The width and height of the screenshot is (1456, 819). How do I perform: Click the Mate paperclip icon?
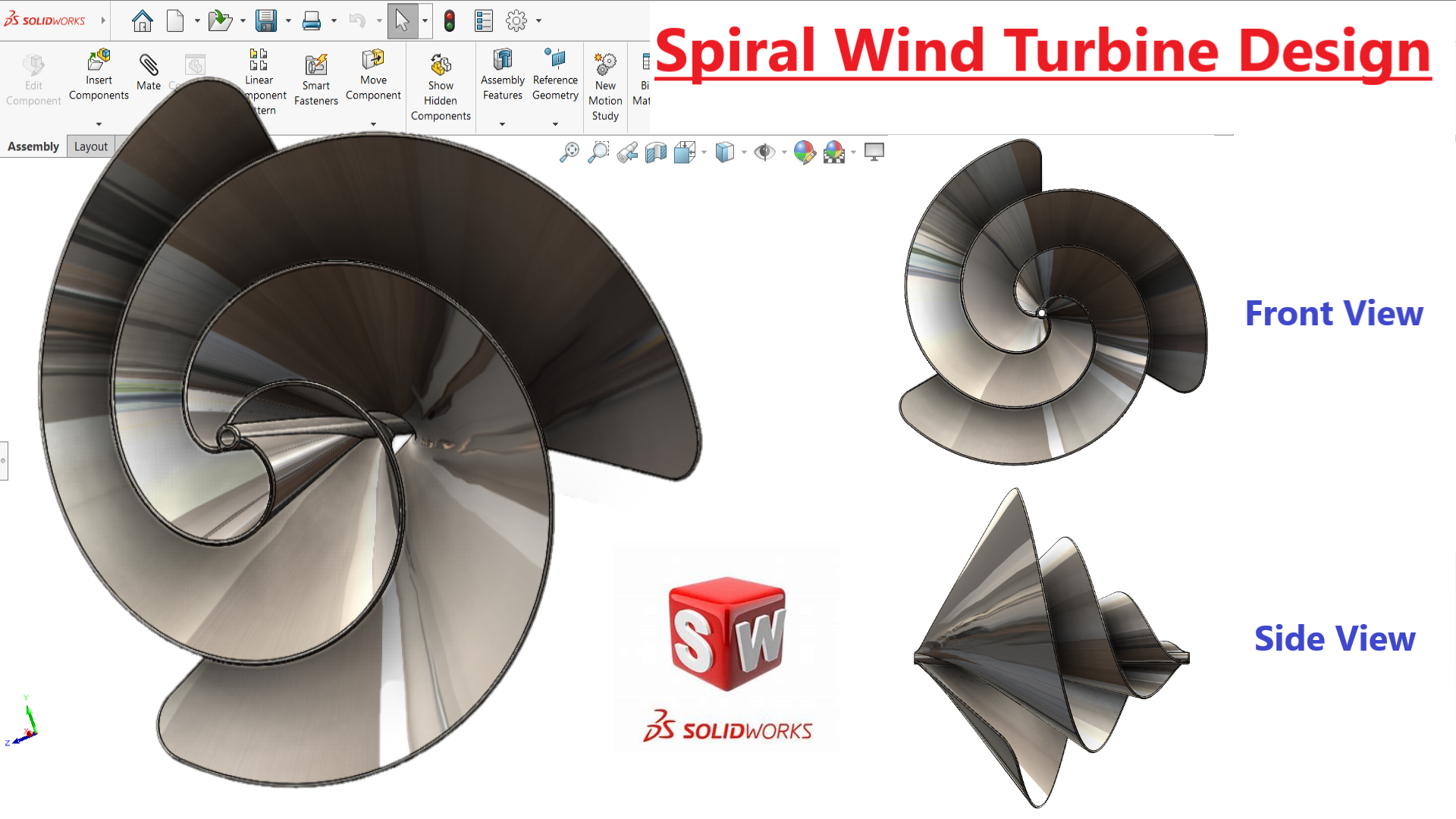click(149, 67)
